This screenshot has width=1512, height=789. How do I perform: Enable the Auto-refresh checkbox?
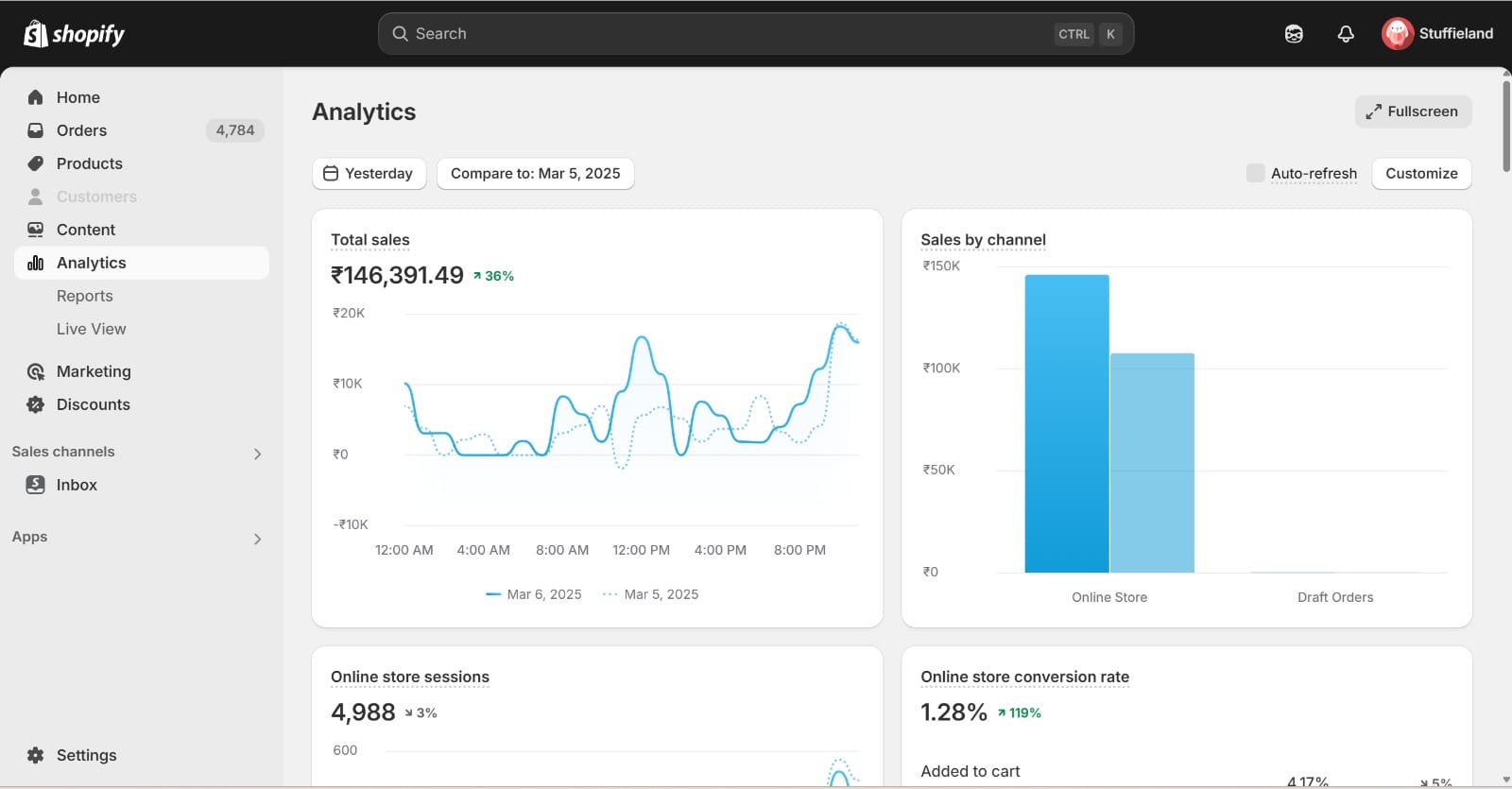tap(1255, 173)
